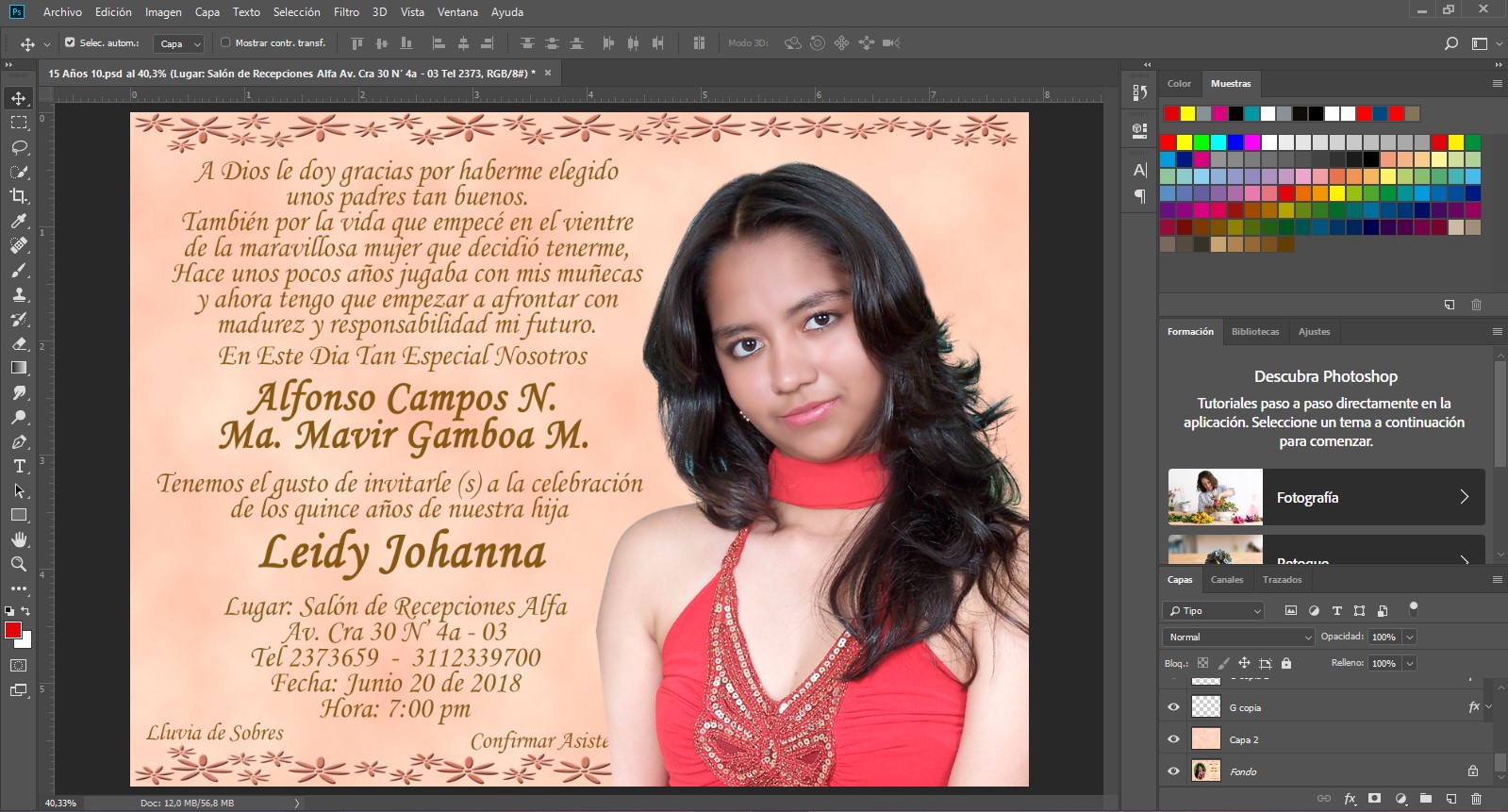
Task: Open the Capa auto-select dropdown
Action: 179,43
